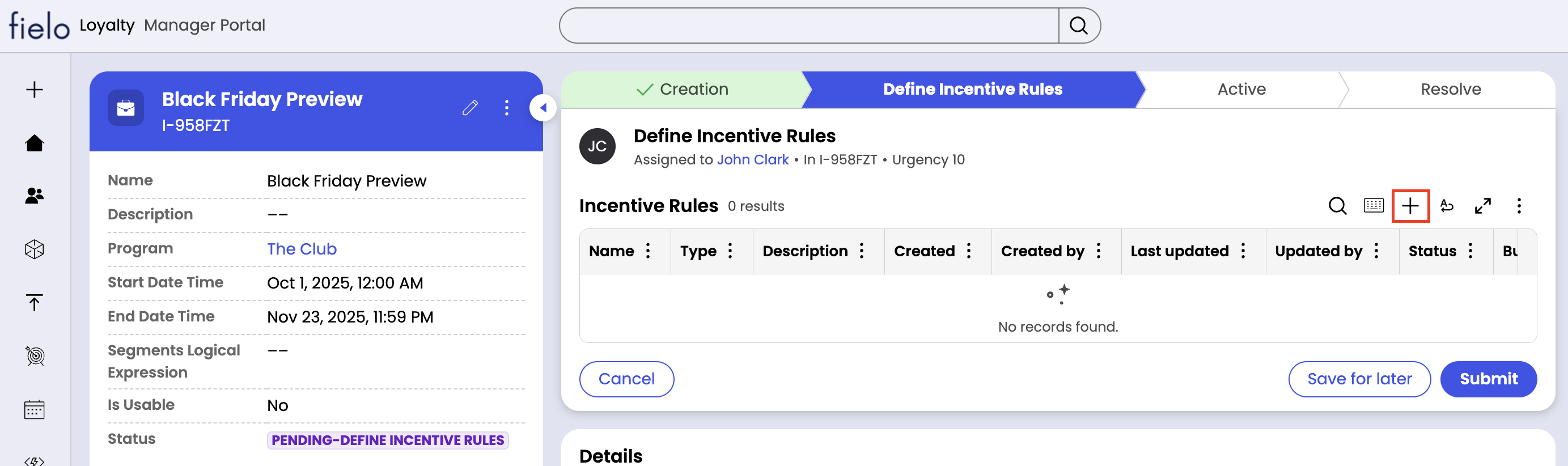Open the Status column menu
Screen dimensions: 1568x466
pos(1470,251)
